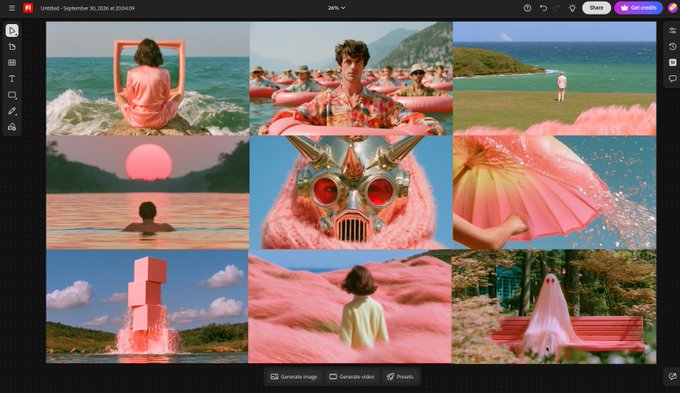
Task: Open the Presets button
Action: tap(400, 377)
